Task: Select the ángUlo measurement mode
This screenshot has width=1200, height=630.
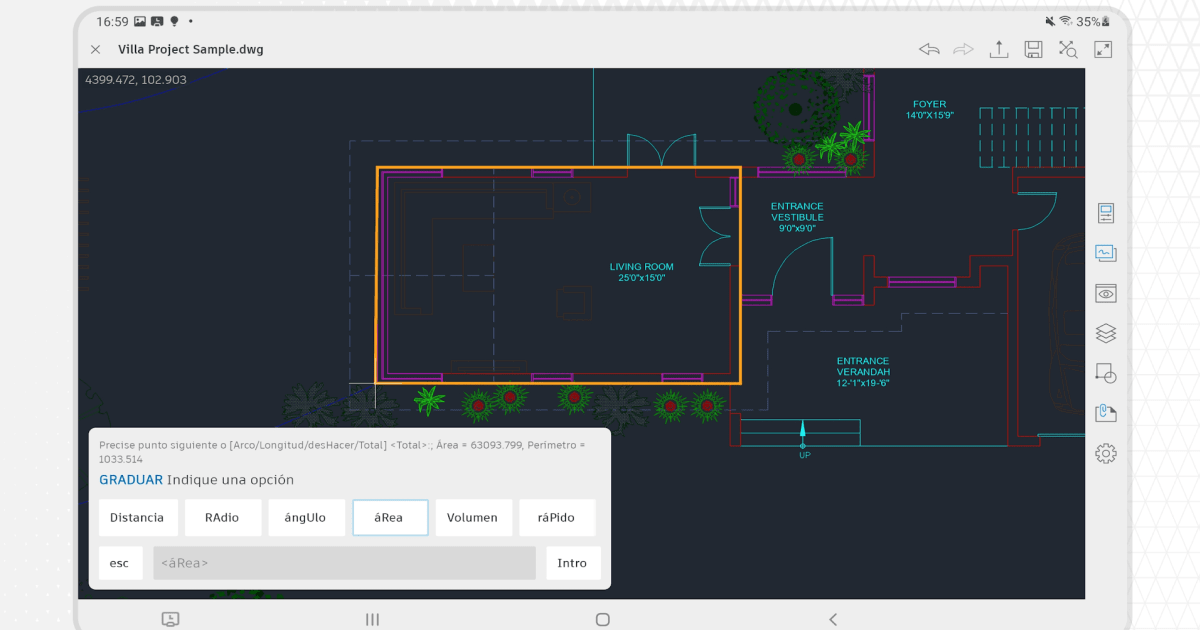Action: [307, 517]
